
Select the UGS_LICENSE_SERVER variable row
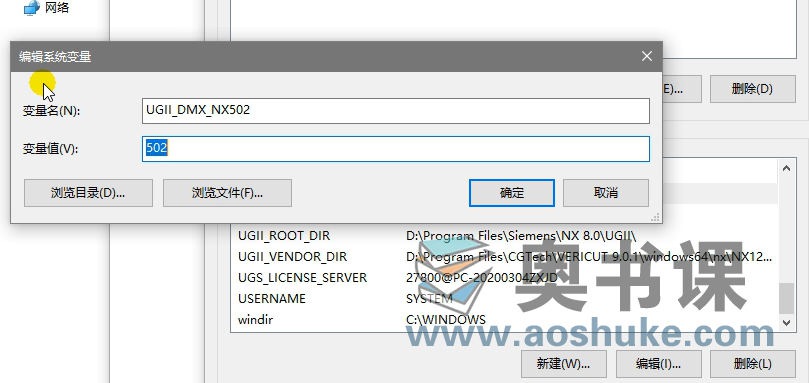click(504, 278)
